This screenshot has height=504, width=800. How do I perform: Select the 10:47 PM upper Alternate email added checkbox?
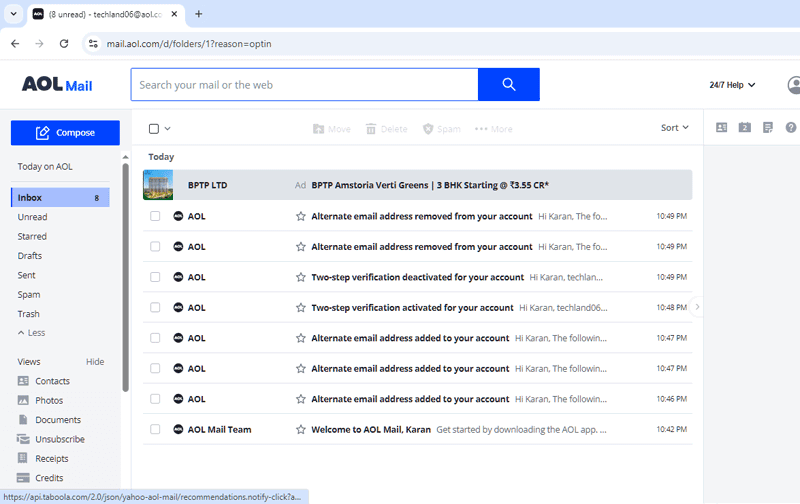point(155,338)
